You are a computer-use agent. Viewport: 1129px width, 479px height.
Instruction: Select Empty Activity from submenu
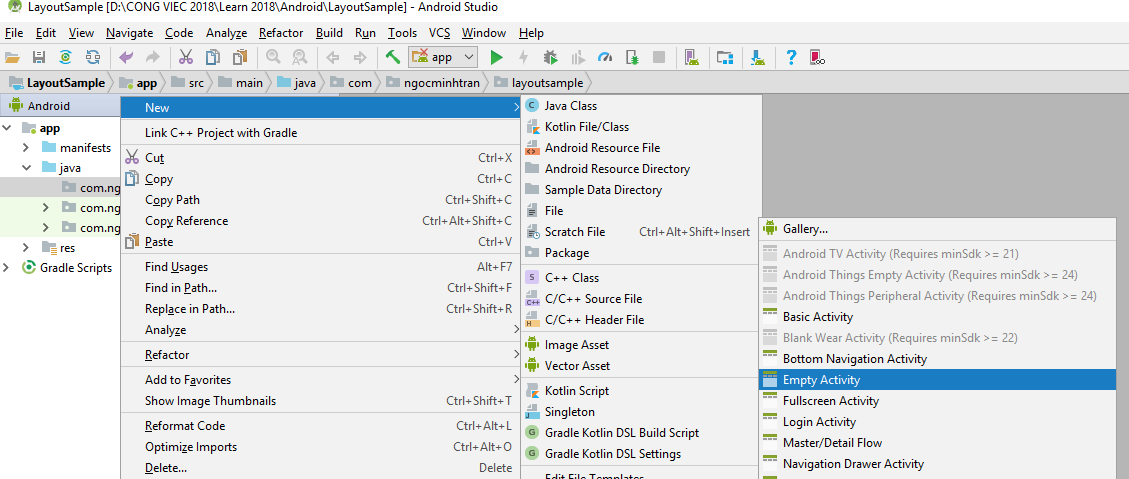[x=821, y=380]
